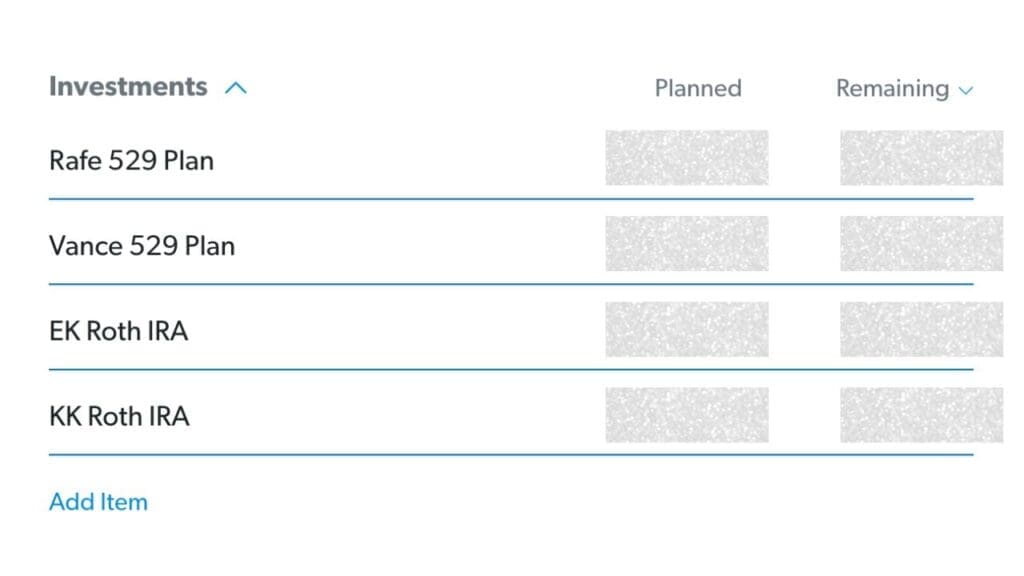
Task: Click remaining amount for EK Roth IRA
Action: tap(921, 330)
